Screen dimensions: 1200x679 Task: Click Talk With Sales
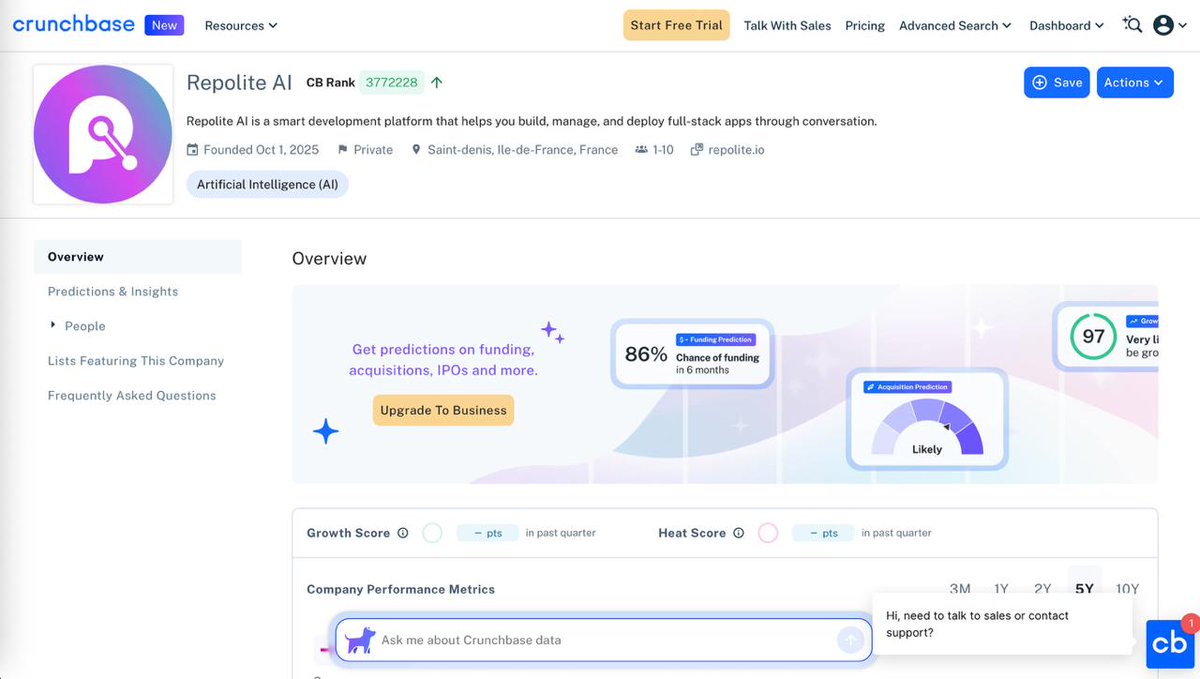[x=787, y=25]
